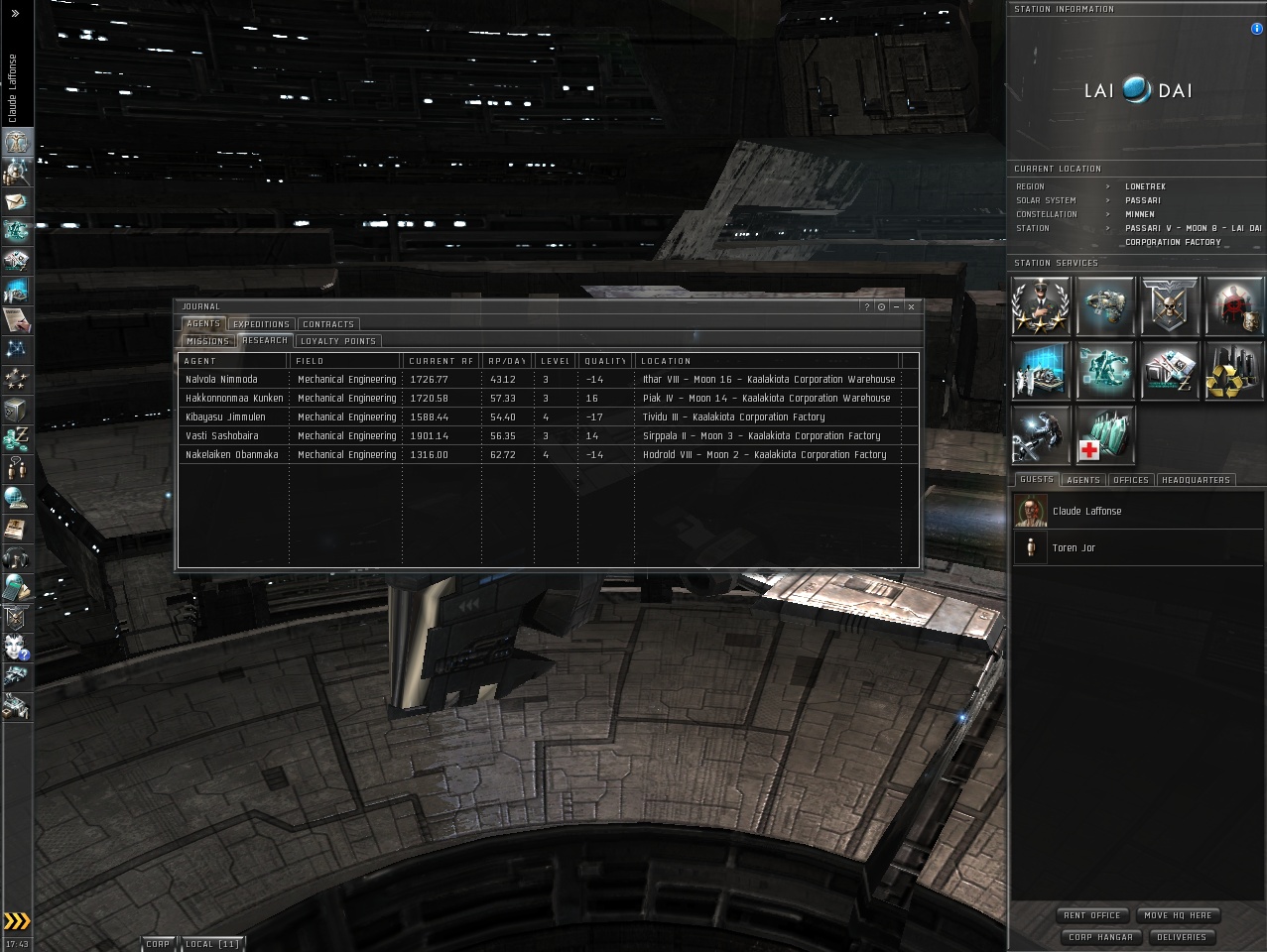Screen dimensions: 1267x952
Task: Open the Reprocessing Plant recycle service
Action: (1234, 370)
